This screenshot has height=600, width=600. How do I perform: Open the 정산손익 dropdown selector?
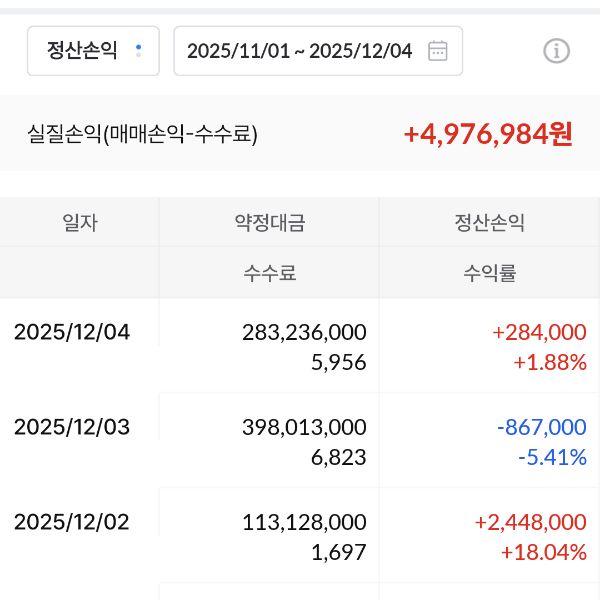point(92,51)
